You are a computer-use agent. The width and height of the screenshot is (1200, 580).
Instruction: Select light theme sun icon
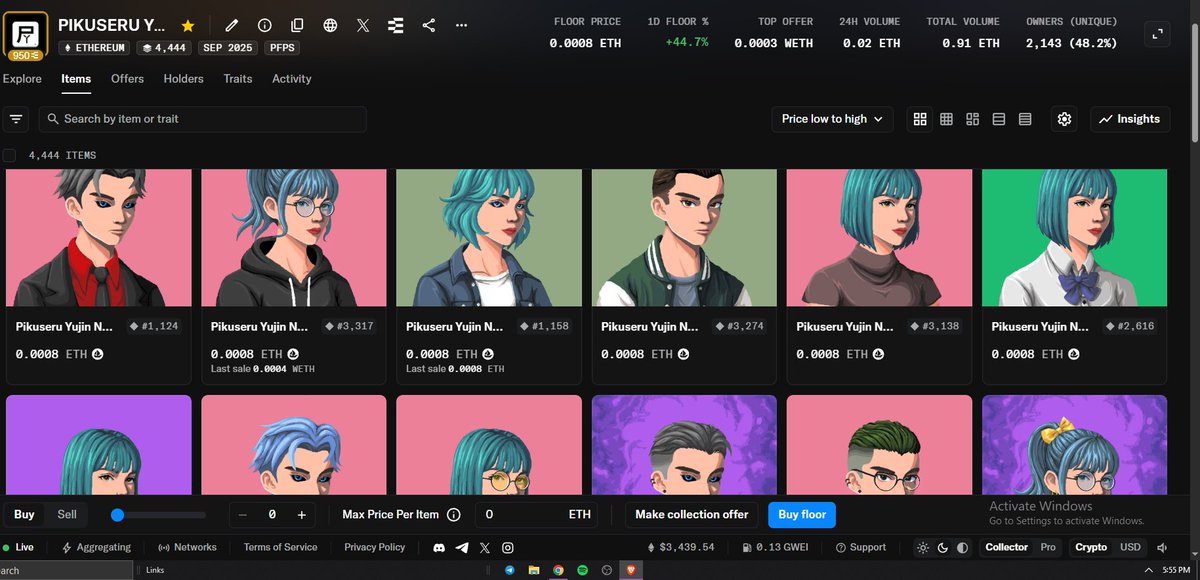tap(922, 548)
